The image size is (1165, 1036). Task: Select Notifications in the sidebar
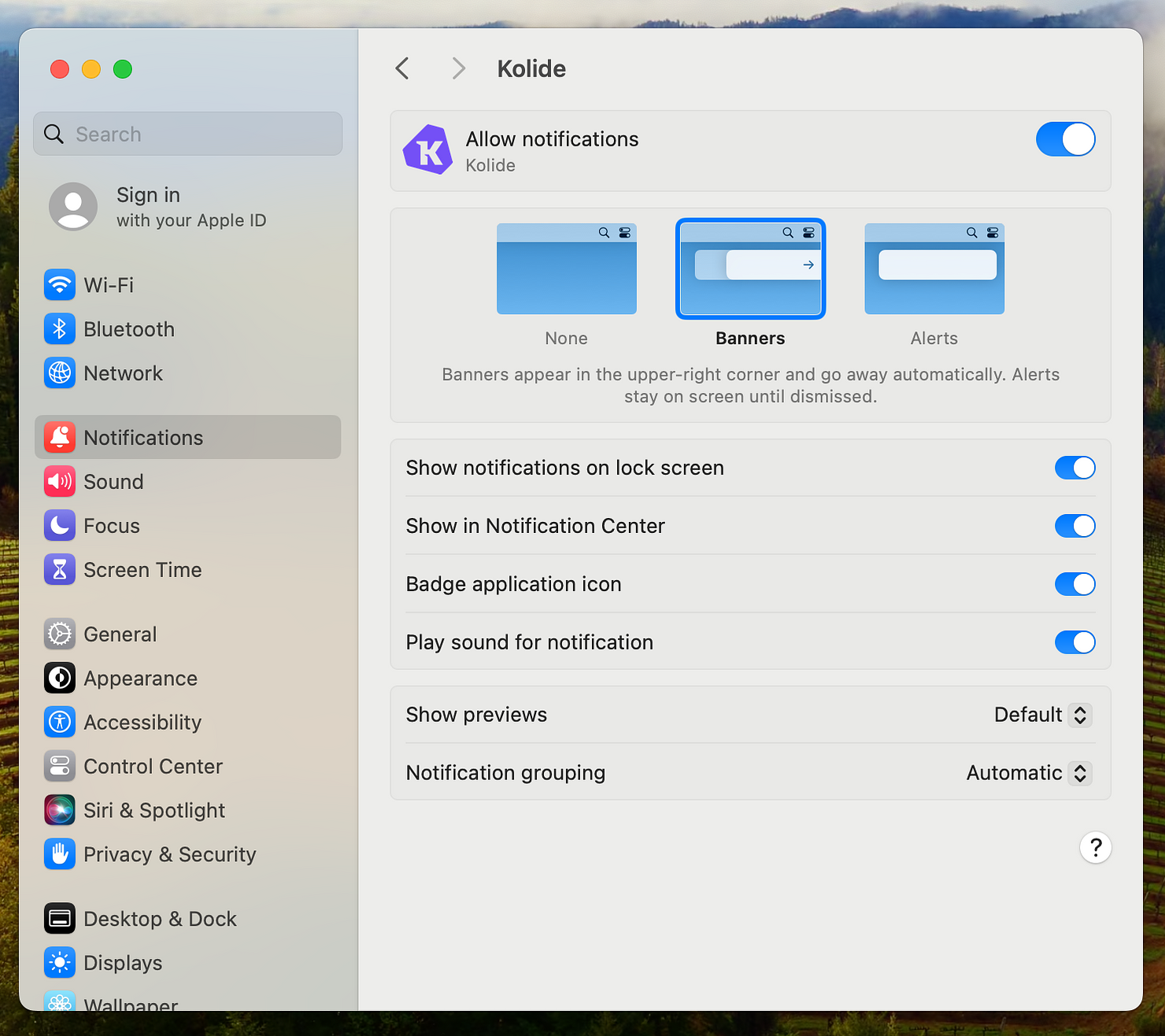coord(142,437)
